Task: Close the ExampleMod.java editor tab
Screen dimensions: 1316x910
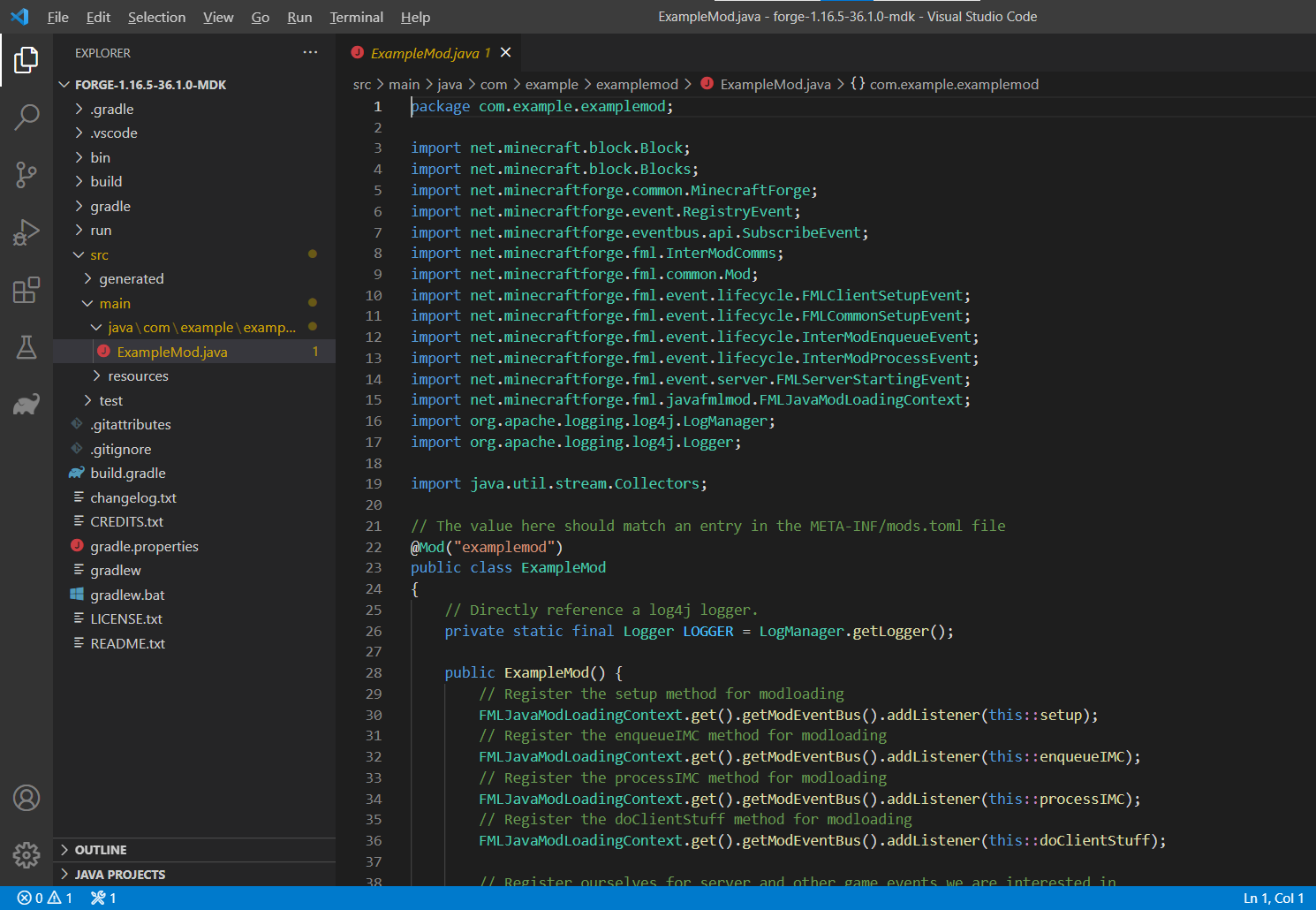Action: pyautogui.click(x=505, y=53)
